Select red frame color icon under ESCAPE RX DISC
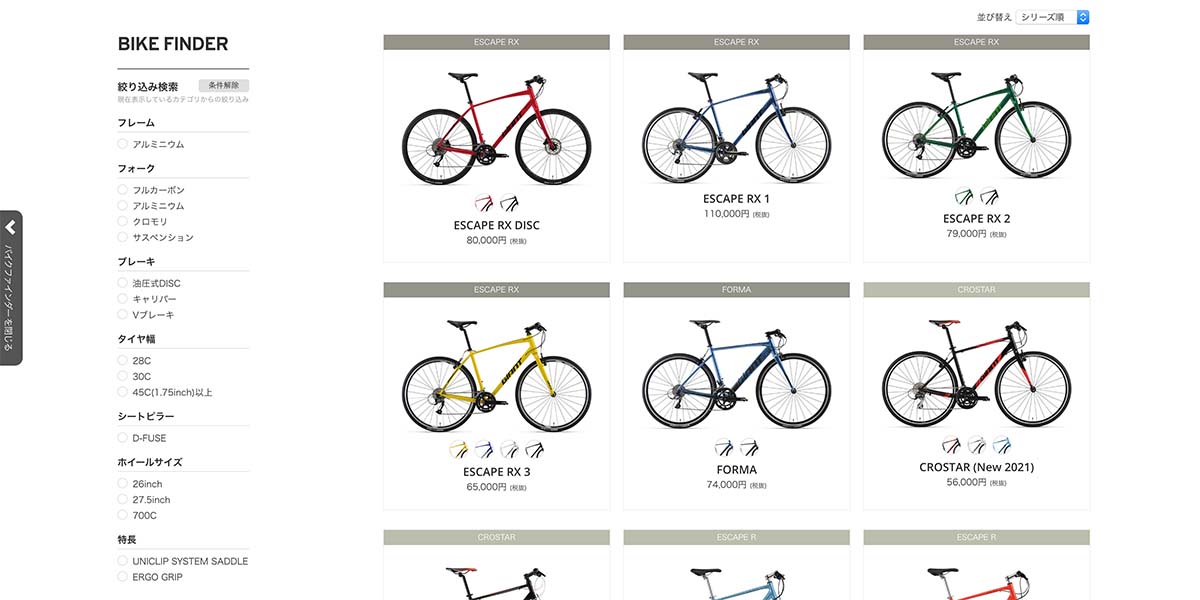The image size is (1200, 600). (x=484, y=203)
